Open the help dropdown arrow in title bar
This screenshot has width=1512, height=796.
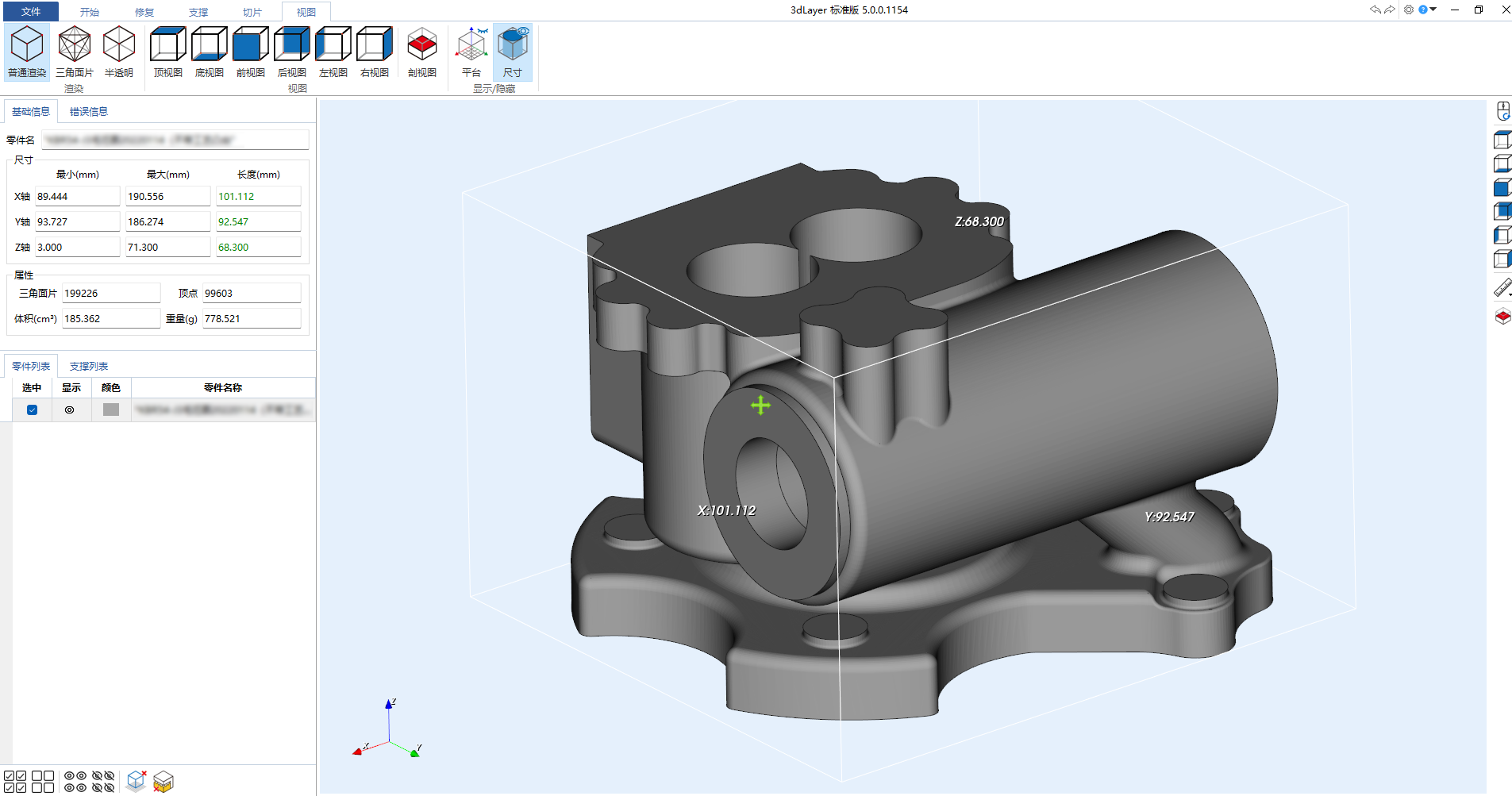1433,10
